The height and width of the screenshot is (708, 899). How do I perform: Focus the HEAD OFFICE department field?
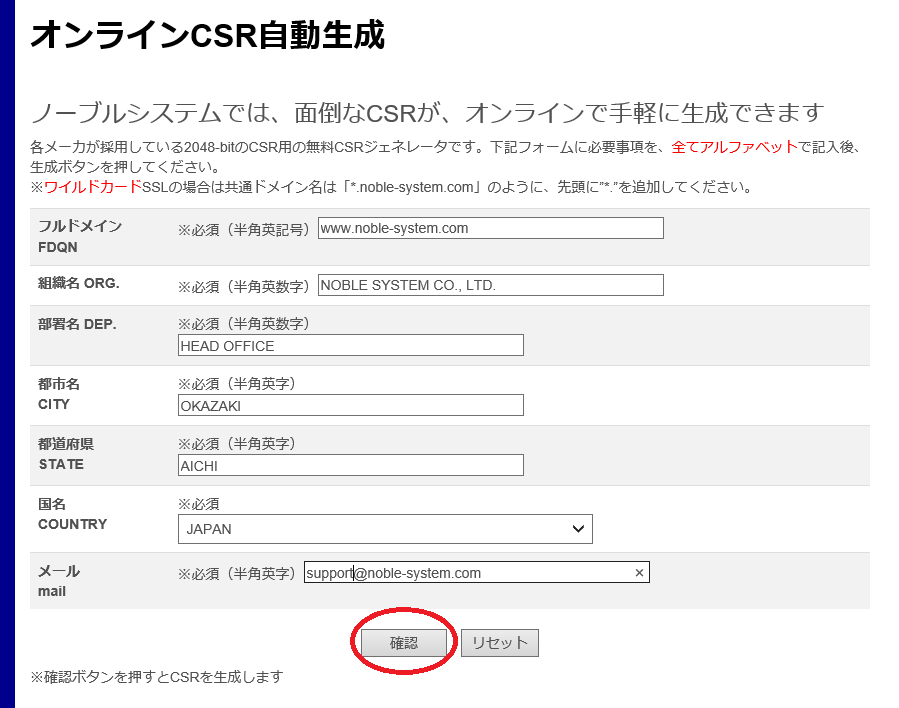pyautogui.click(x=350, y=345)
